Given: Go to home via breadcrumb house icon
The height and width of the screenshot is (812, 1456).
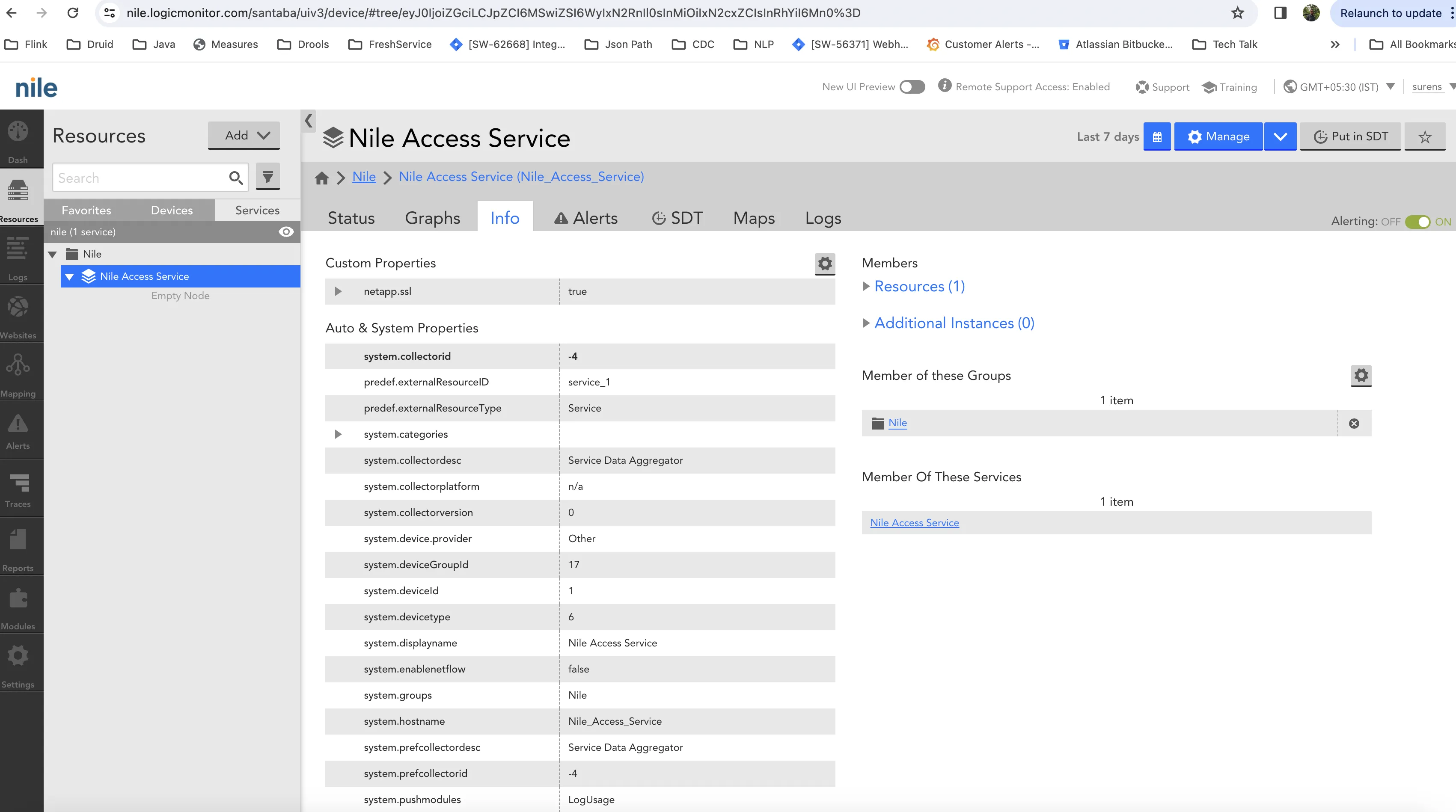Looking at the screenshot, I should (321, 178).
